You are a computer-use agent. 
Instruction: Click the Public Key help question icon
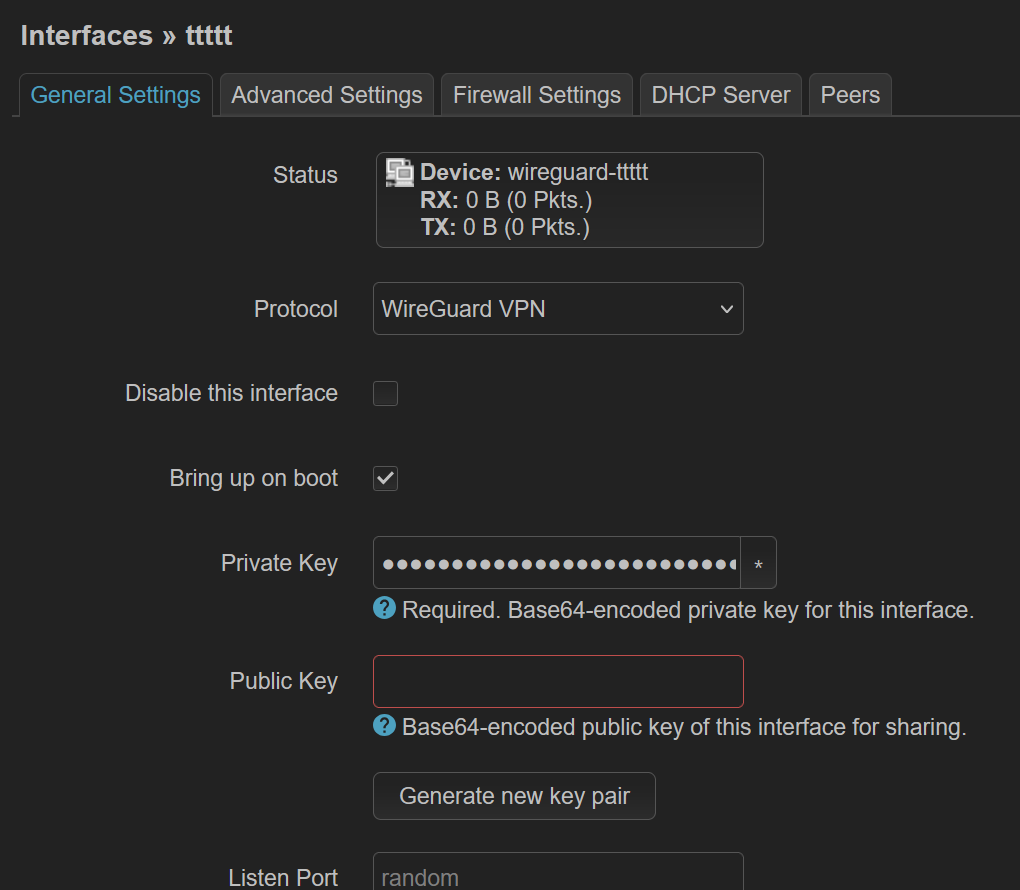(x=384, y=725)
